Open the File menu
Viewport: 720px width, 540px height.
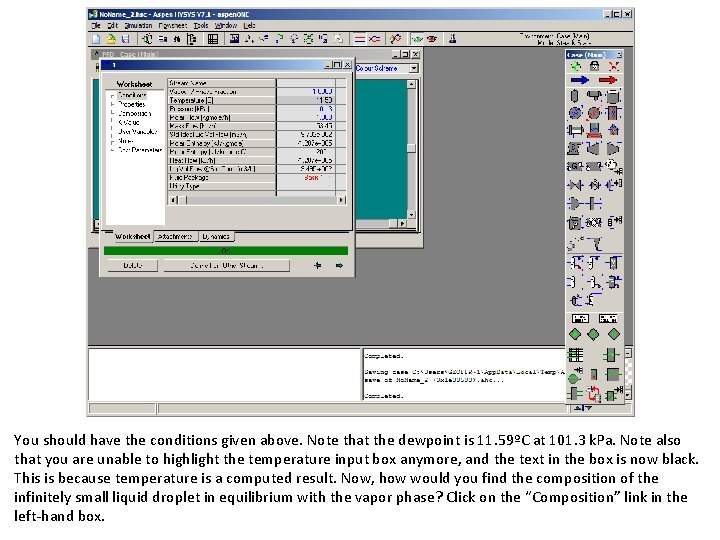[x=96, y=26]
